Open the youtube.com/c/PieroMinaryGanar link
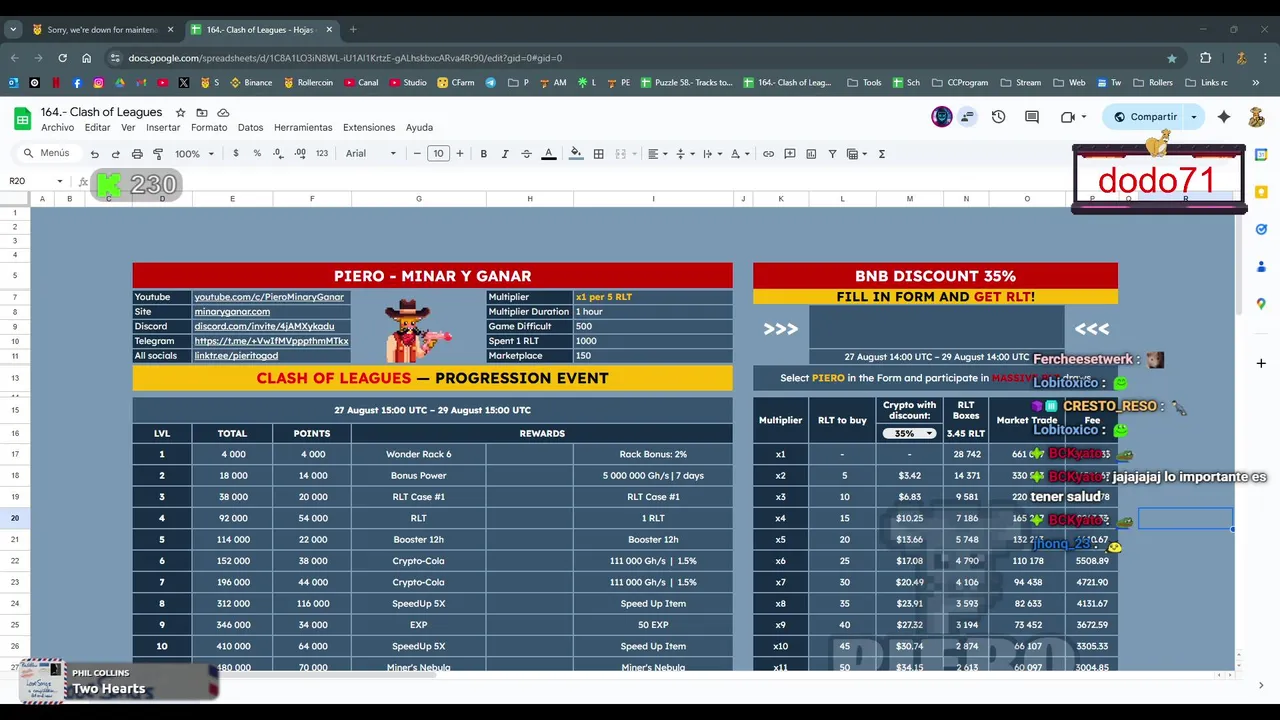Viewport: 1280px width, 720px height. 269,297
